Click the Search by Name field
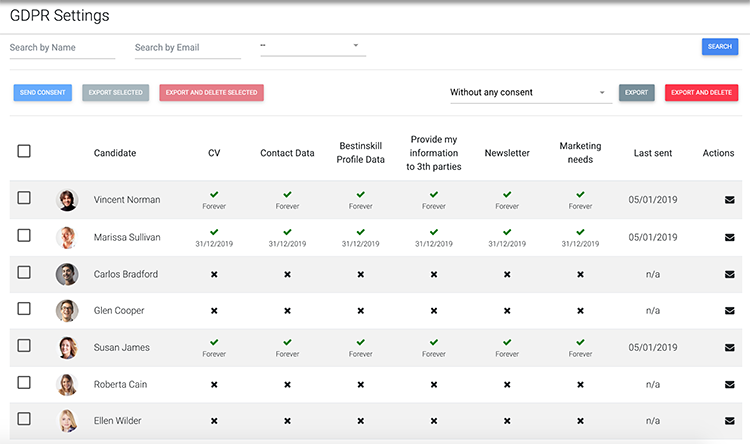This screenshot has width=750, height=444. [x=62, y=47]
